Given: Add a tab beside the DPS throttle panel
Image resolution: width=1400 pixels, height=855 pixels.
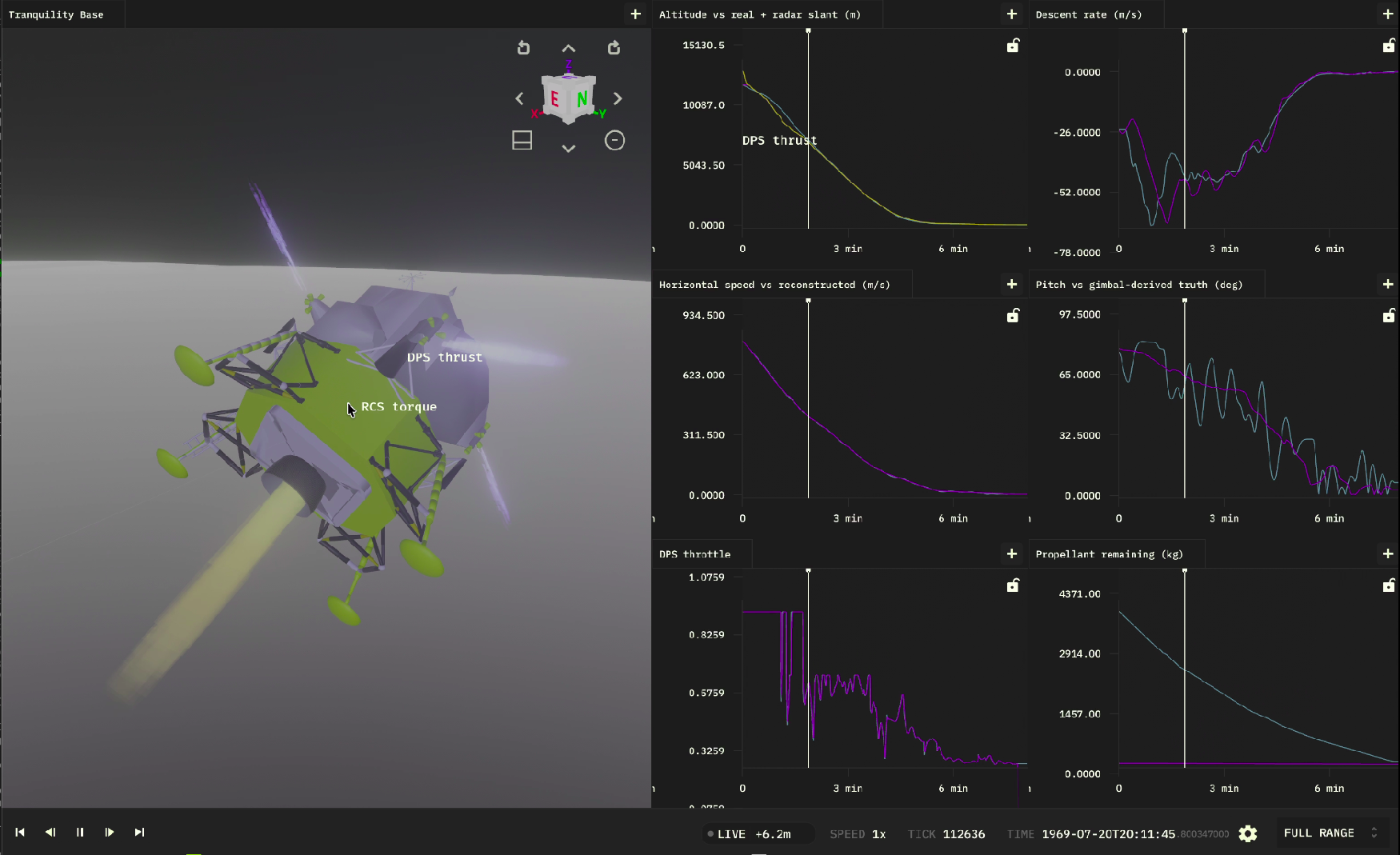Looking at the screenshot, I should tap(1012, 554).
